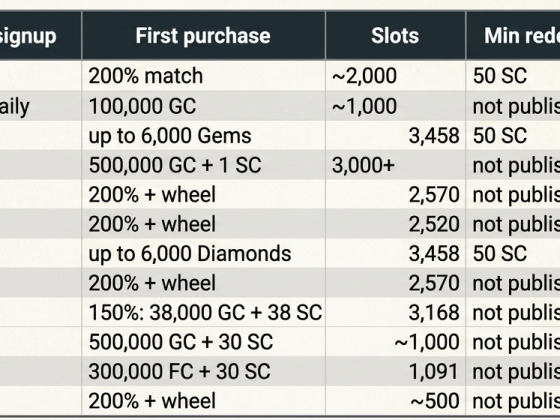Select the 3,000+ slots cell
This screenshot has height=420, width=560.
(395, 165)
